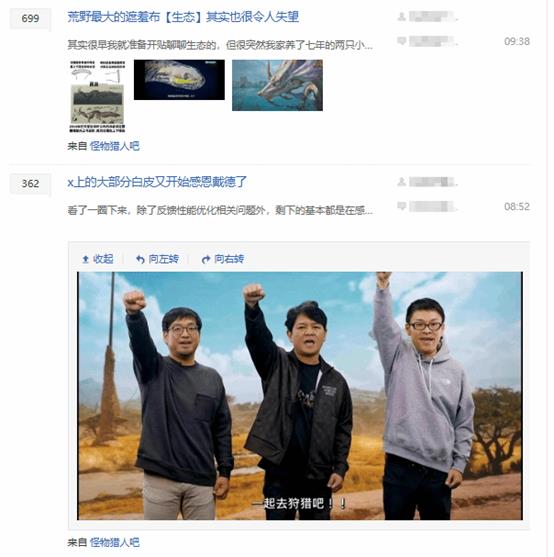Click the 362 reply count badge

pos(30,184)
